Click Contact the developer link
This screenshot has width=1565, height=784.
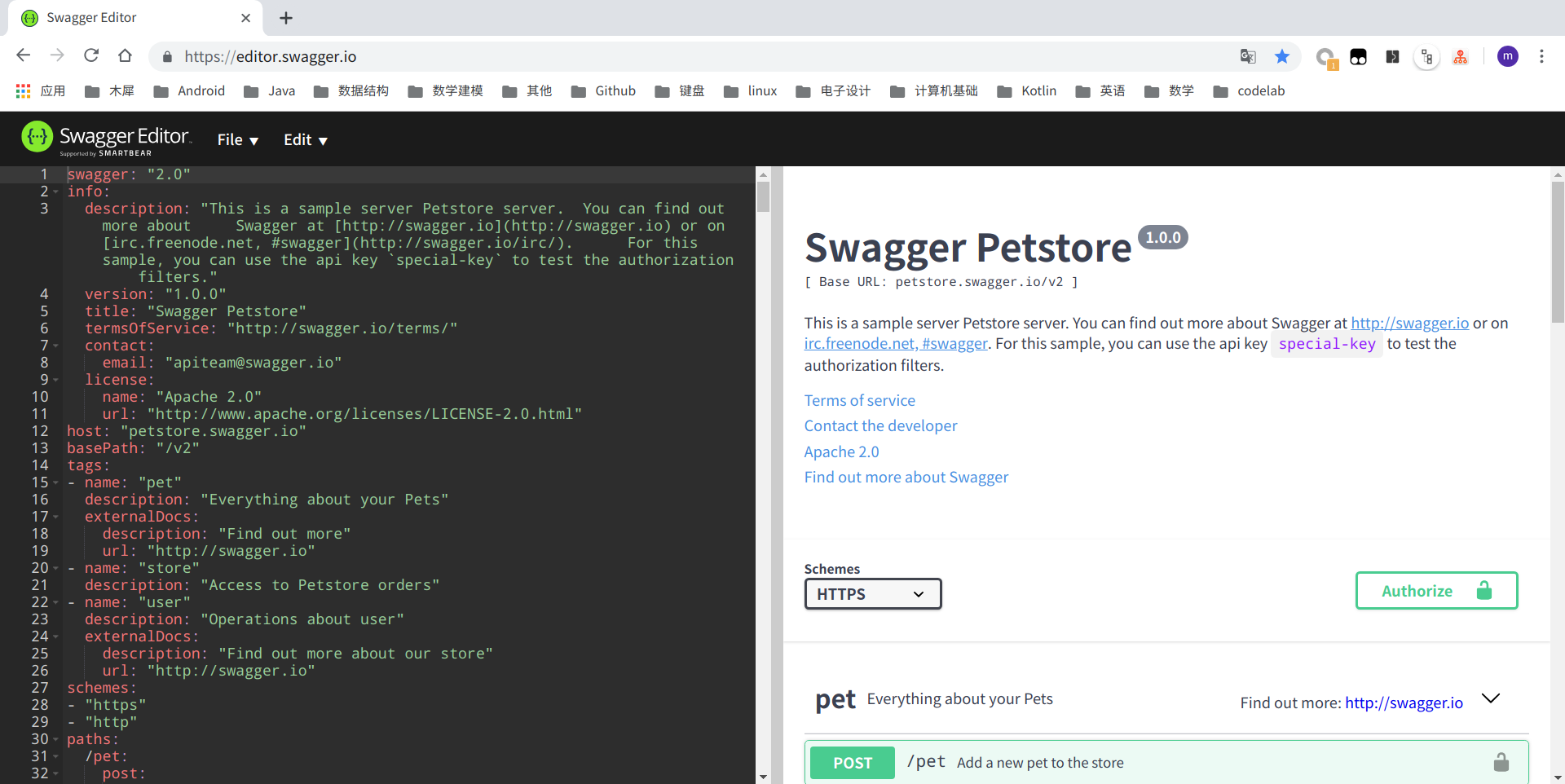(880, 425)
